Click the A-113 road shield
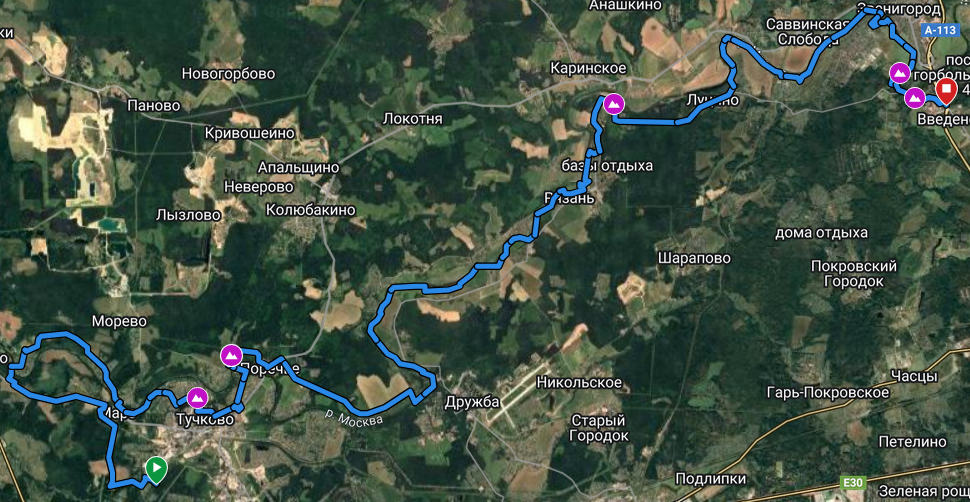Screen dimensions: 970x502 pyautogui.click(x=938, y=29)
